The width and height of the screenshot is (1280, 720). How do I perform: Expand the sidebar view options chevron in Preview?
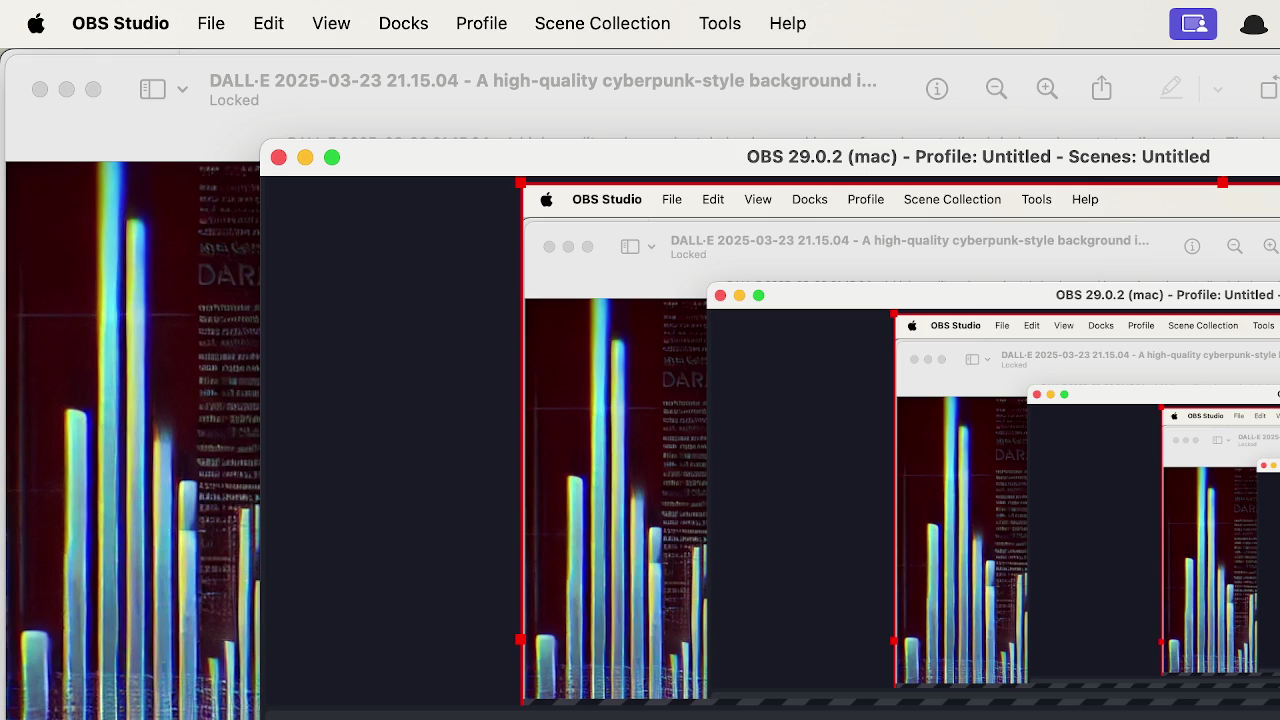point(182,90)
